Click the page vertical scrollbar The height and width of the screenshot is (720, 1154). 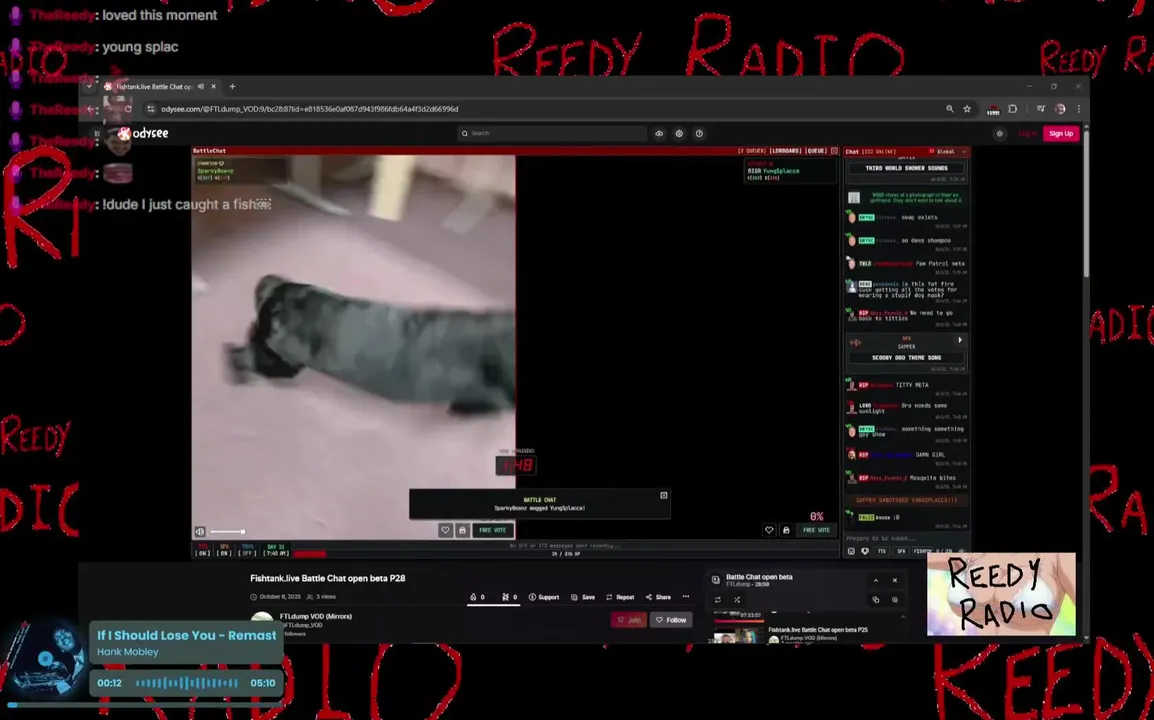[1086, 202]
